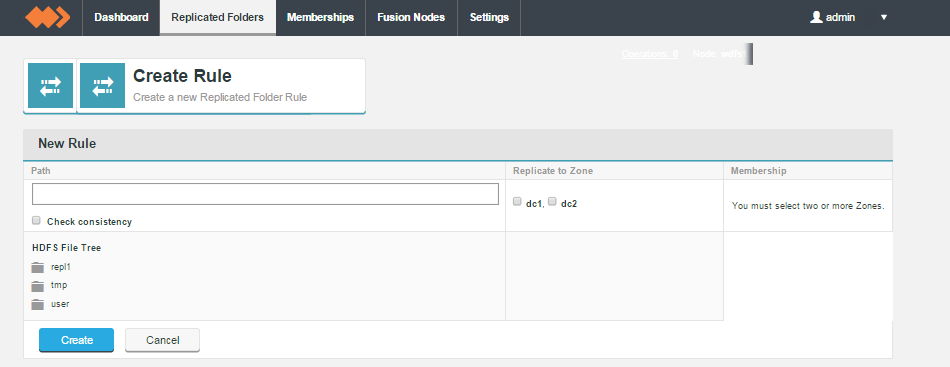Click the orange WANdisco logo icon
Viewport: 950px width, 367px height.
47,18
